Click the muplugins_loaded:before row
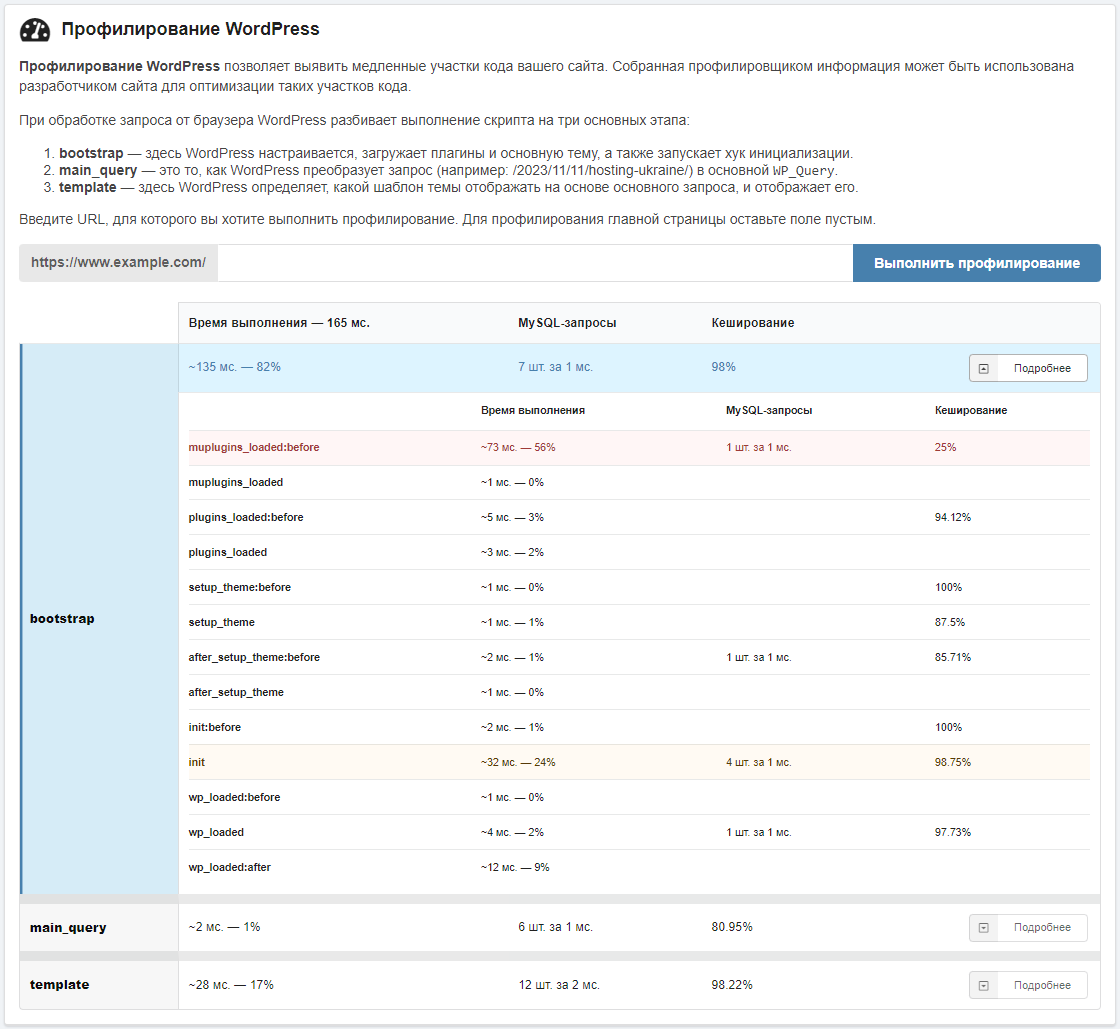The width and height of the screenshot is (1120, 1029). 254,447
